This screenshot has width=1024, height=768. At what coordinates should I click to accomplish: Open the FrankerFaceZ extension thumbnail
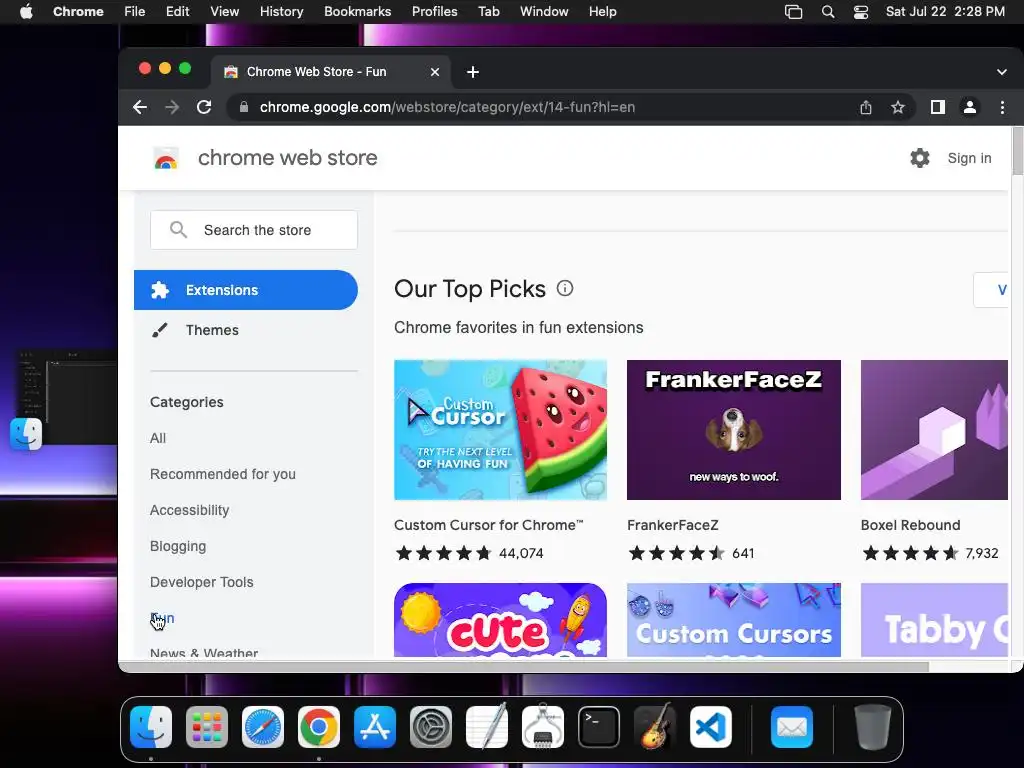733,430
